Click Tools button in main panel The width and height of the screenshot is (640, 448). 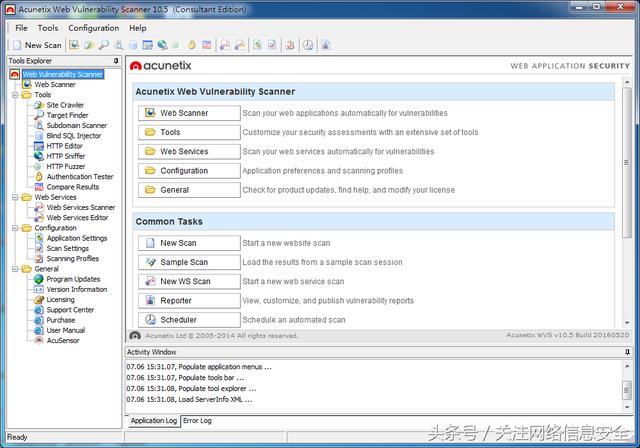pyautogui.click(x=189, y=132)
